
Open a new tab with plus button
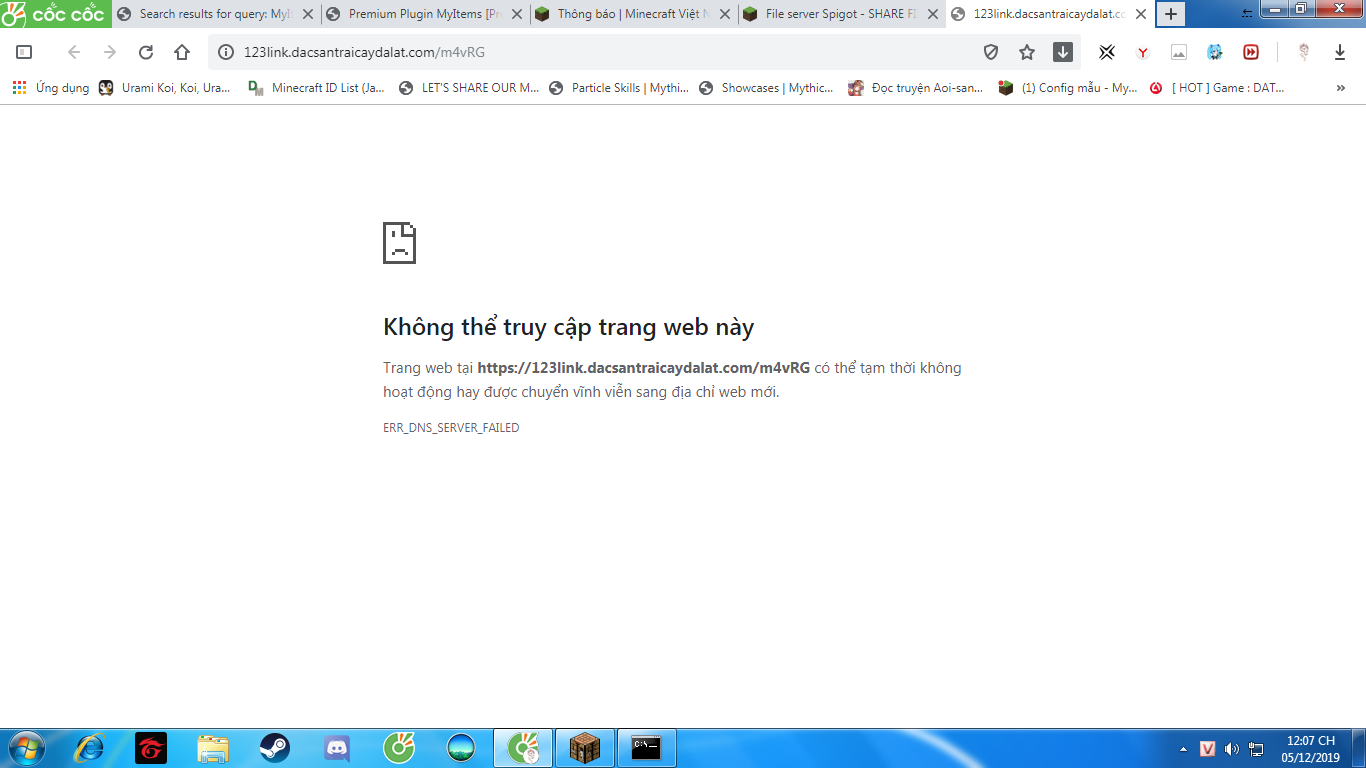click(x=1171, y=14)
